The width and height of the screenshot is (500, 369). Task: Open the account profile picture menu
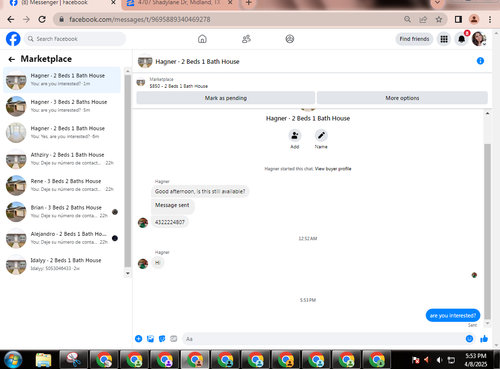(479, 39)
